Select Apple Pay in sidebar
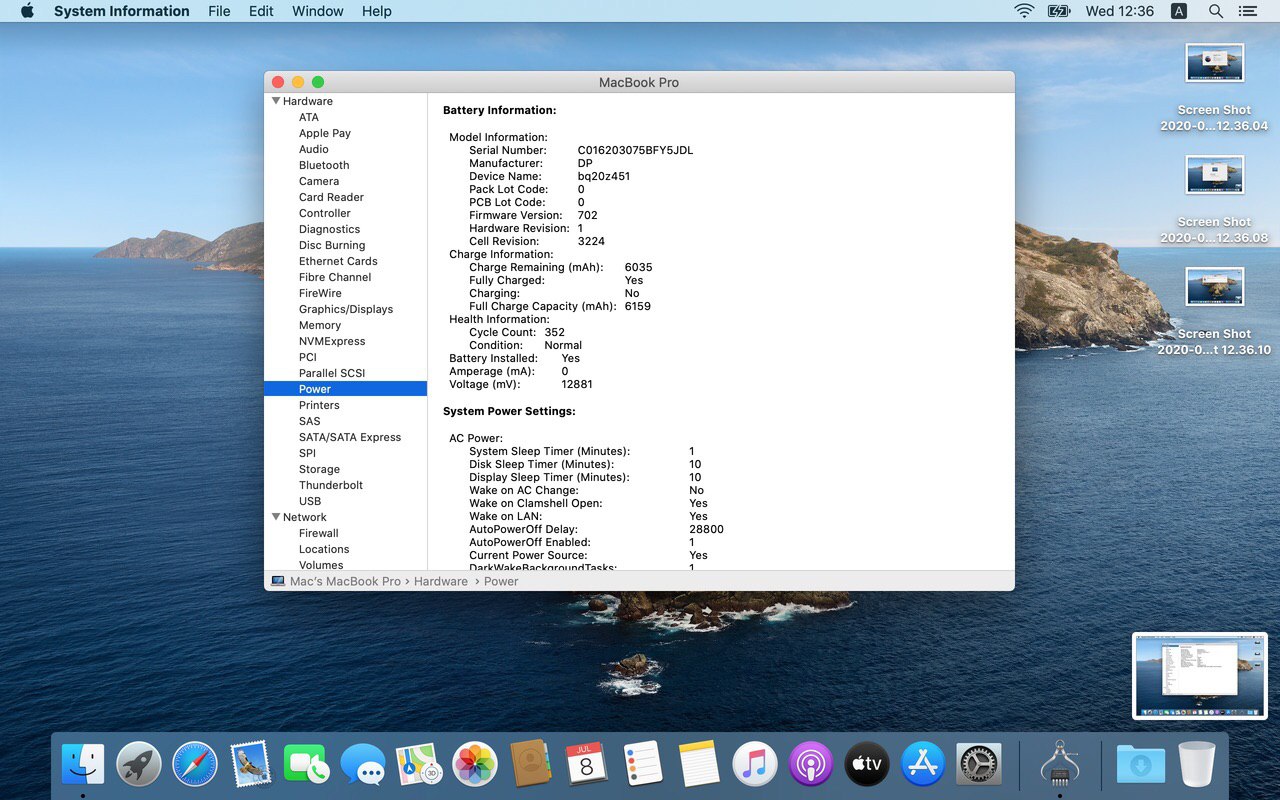This screenshot has width=1280, height=800. [x=325, y=133]
